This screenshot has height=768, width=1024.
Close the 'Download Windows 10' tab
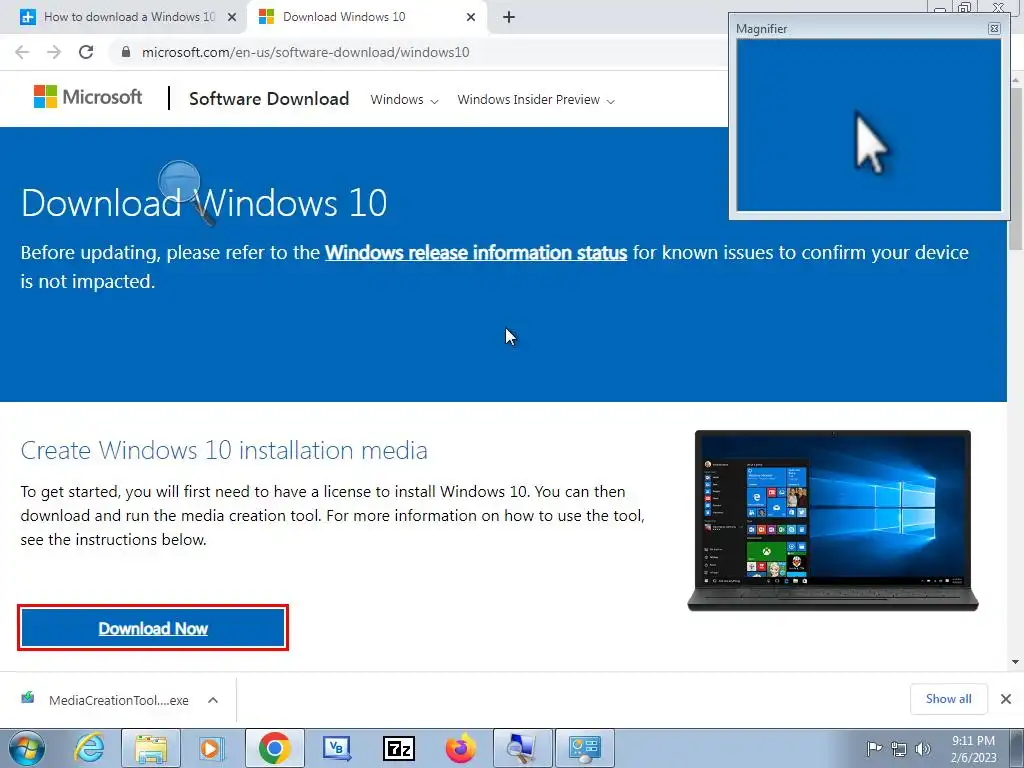tap(471, 18)
